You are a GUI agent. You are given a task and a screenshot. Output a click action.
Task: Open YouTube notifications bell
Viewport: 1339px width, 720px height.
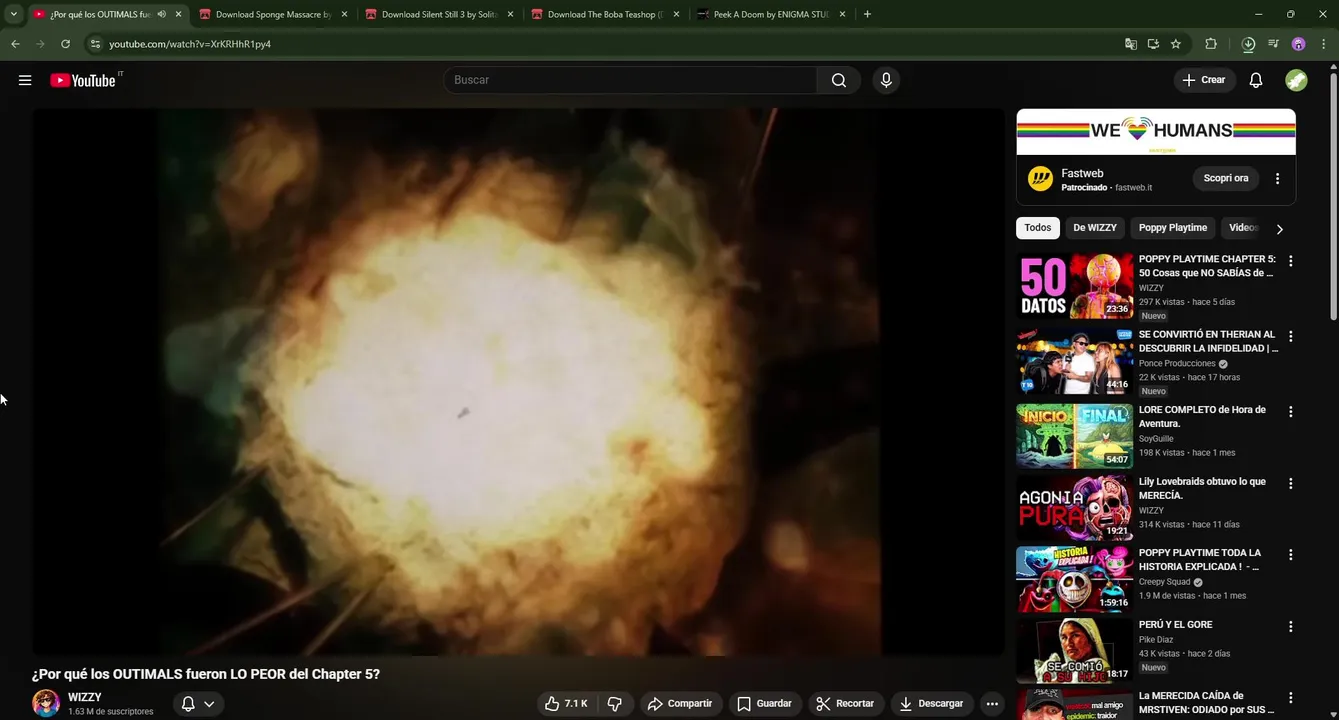(x=1256, y=80)
